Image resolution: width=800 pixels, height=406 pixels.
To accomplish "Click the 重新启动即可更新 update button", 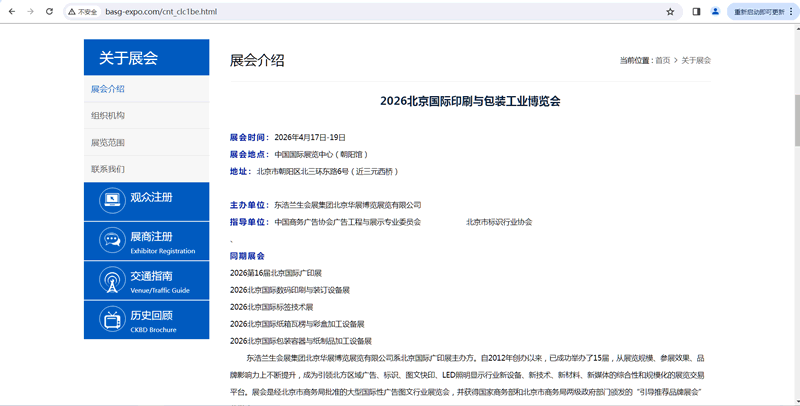I will click(760, 12).
